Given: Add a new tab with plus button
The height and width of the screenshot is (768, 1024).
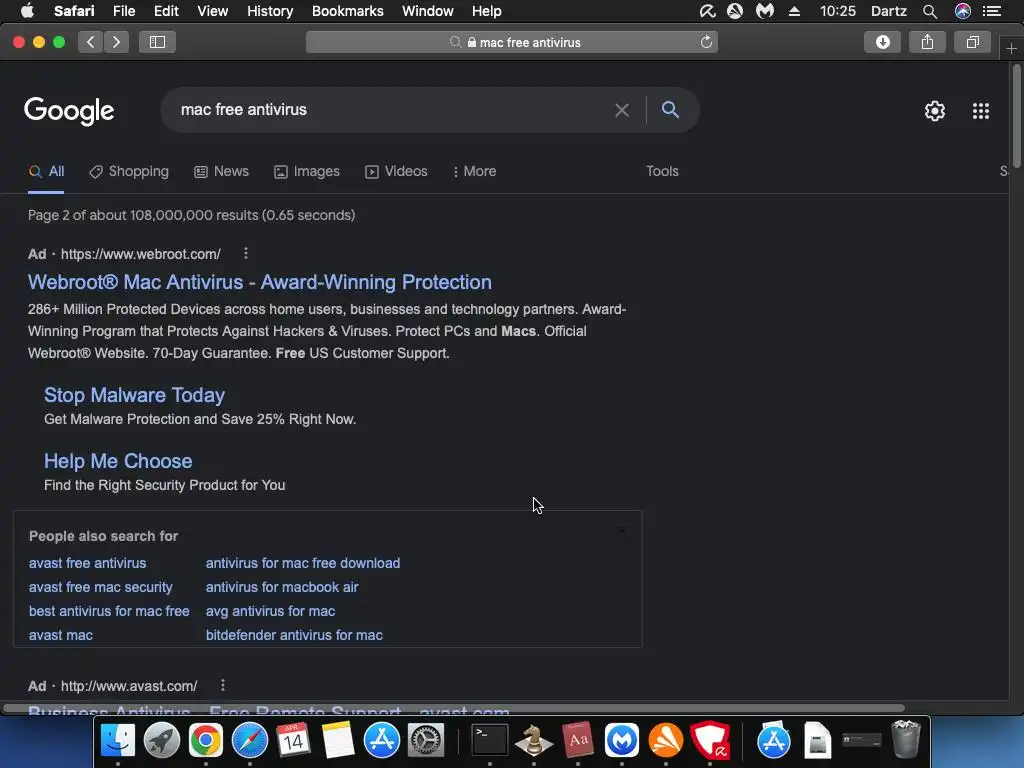Looking at the screenshot, I should 1011,49.
